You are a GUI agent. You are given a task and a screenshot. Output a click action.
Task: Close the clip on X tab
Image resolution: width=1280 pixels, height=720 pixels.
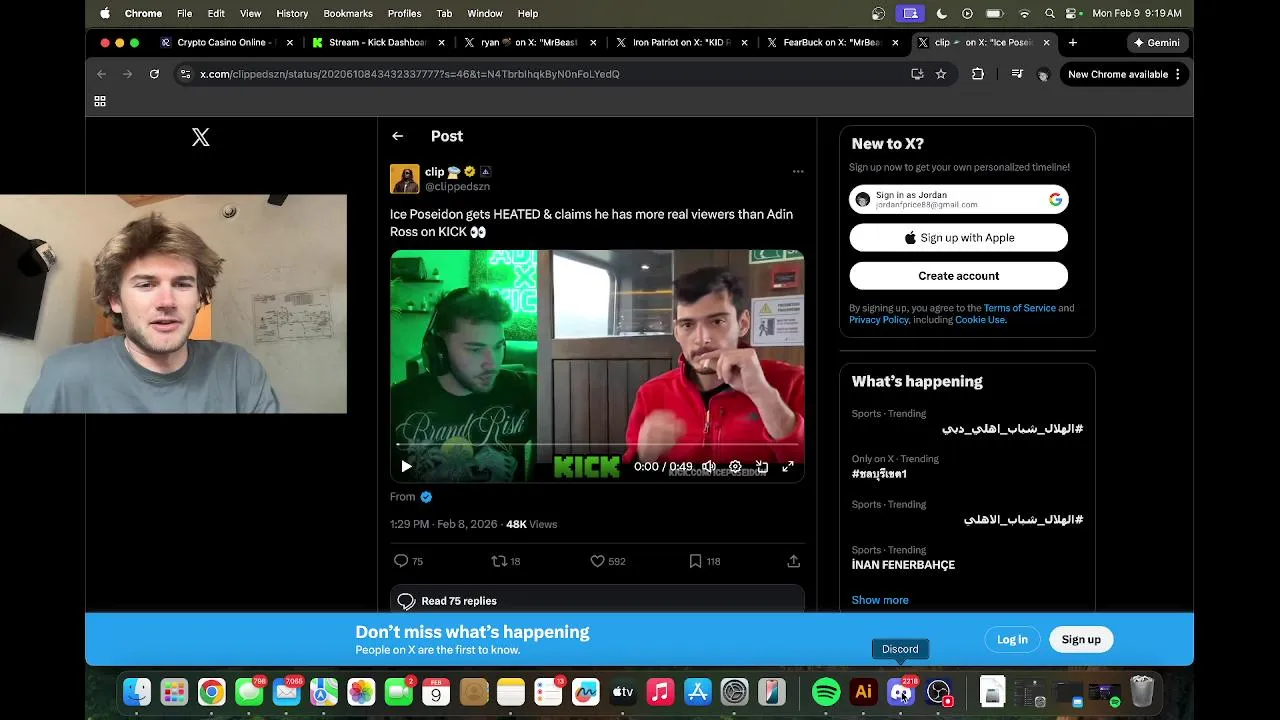(1047, 43)
